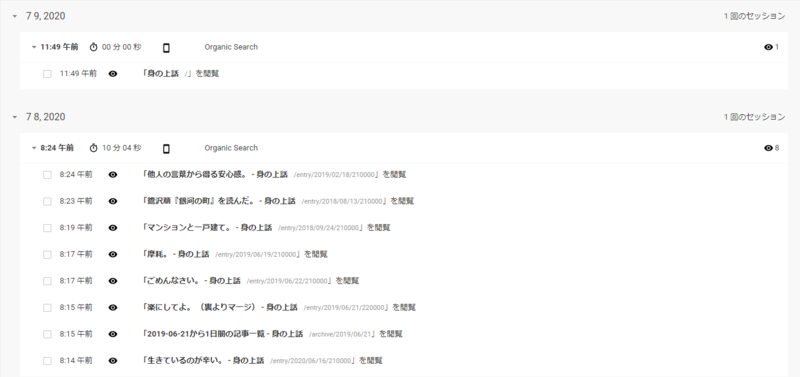This screenshot has height=377, width=800.
Task: Click eye icon on 他人の言葉から得る安心感 row
Action: [x=113, y=174]
